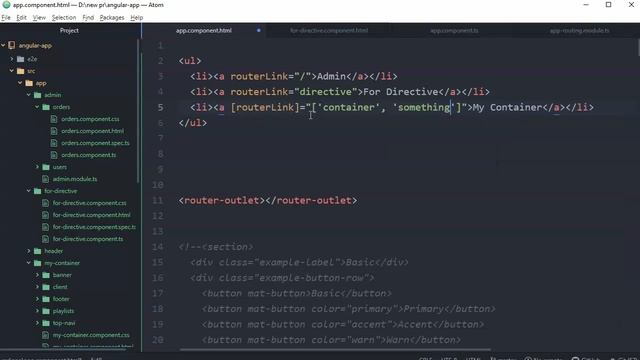This screenshot has height=360, width=640.
Task: Switch to the app.component.ts tab
Action: (x=454, y=30)
